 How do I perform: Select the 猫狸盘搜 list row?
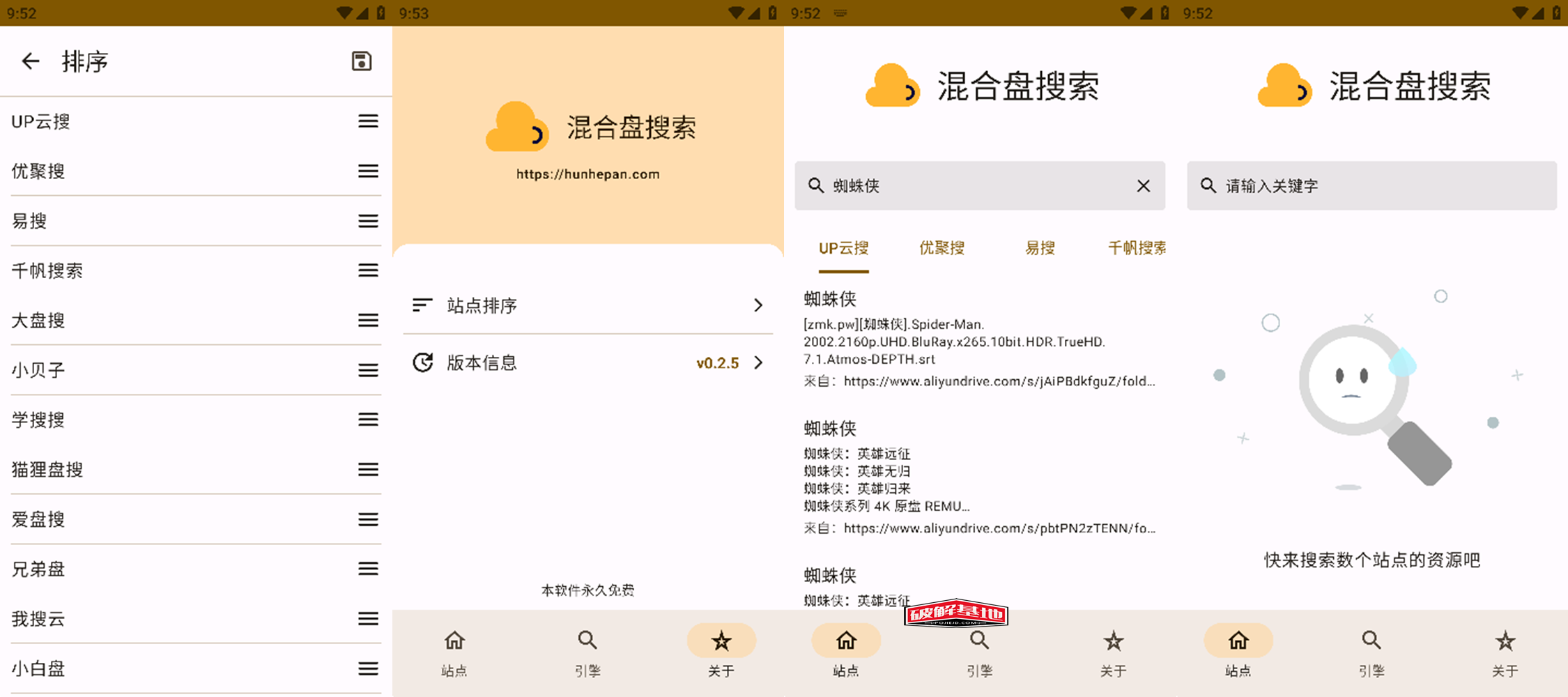196,470
